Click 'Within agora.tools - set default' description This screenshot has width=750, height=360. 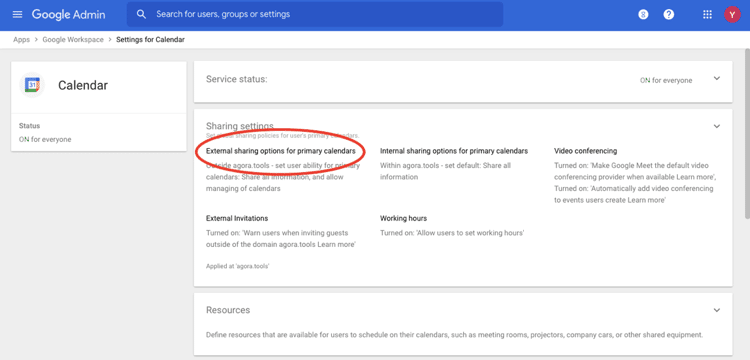pos(445,171)
